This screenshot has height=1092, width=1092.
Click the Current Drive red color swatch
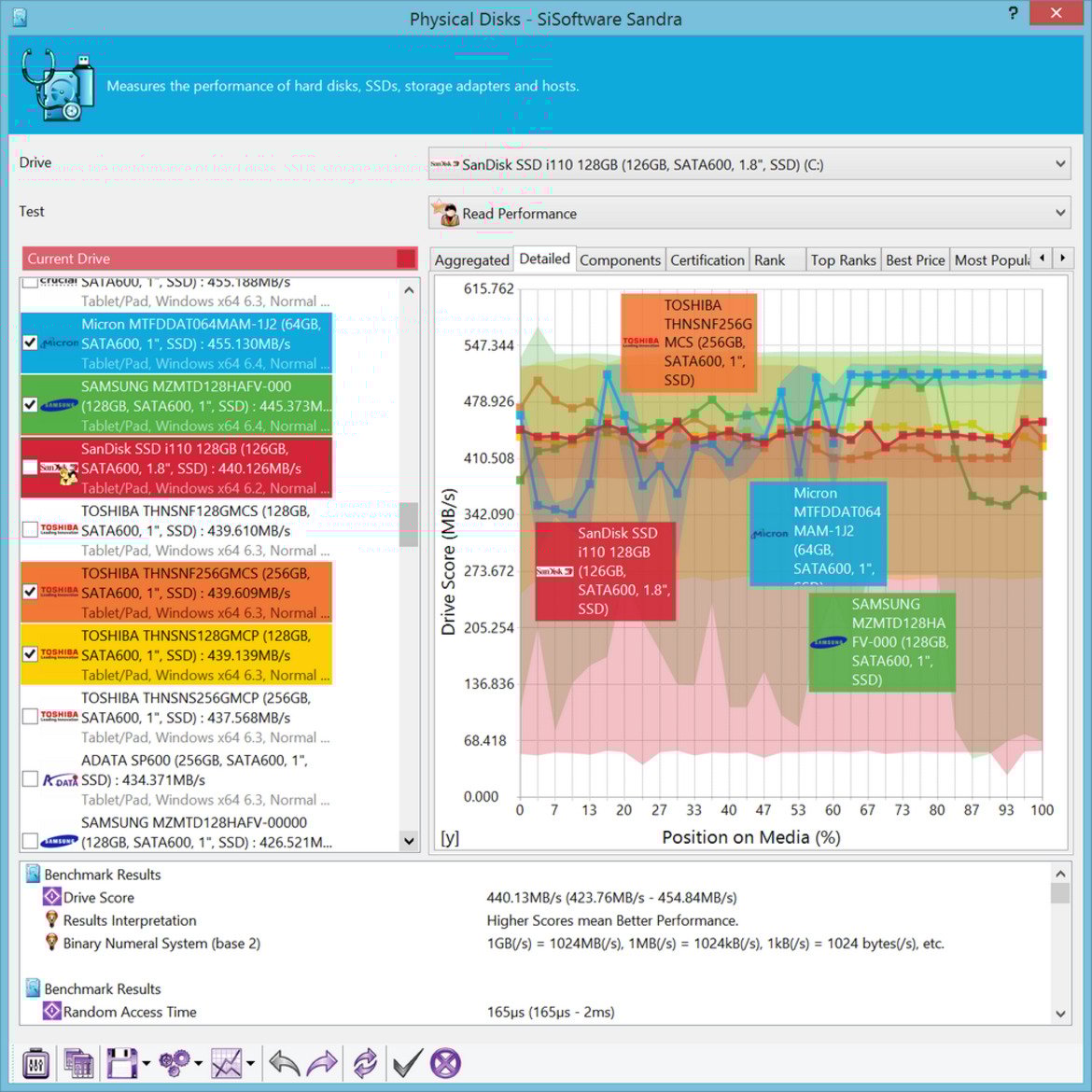406,259
